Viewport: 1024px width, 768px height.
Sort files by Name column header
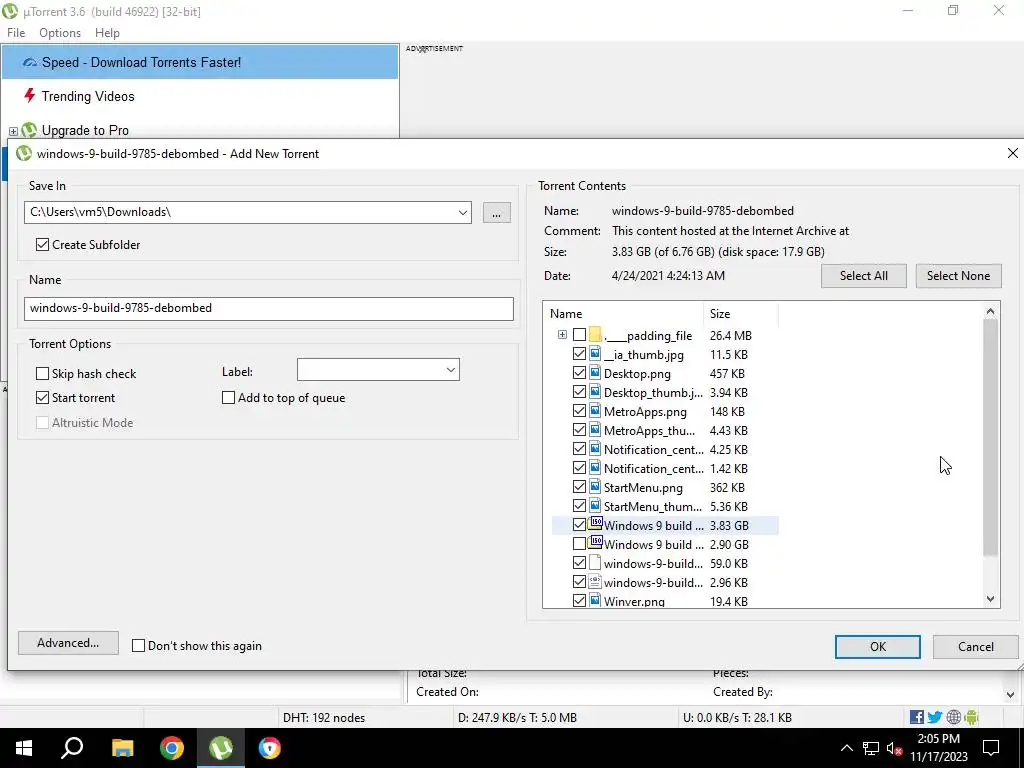pyautogui.click(x=623, y=313)
